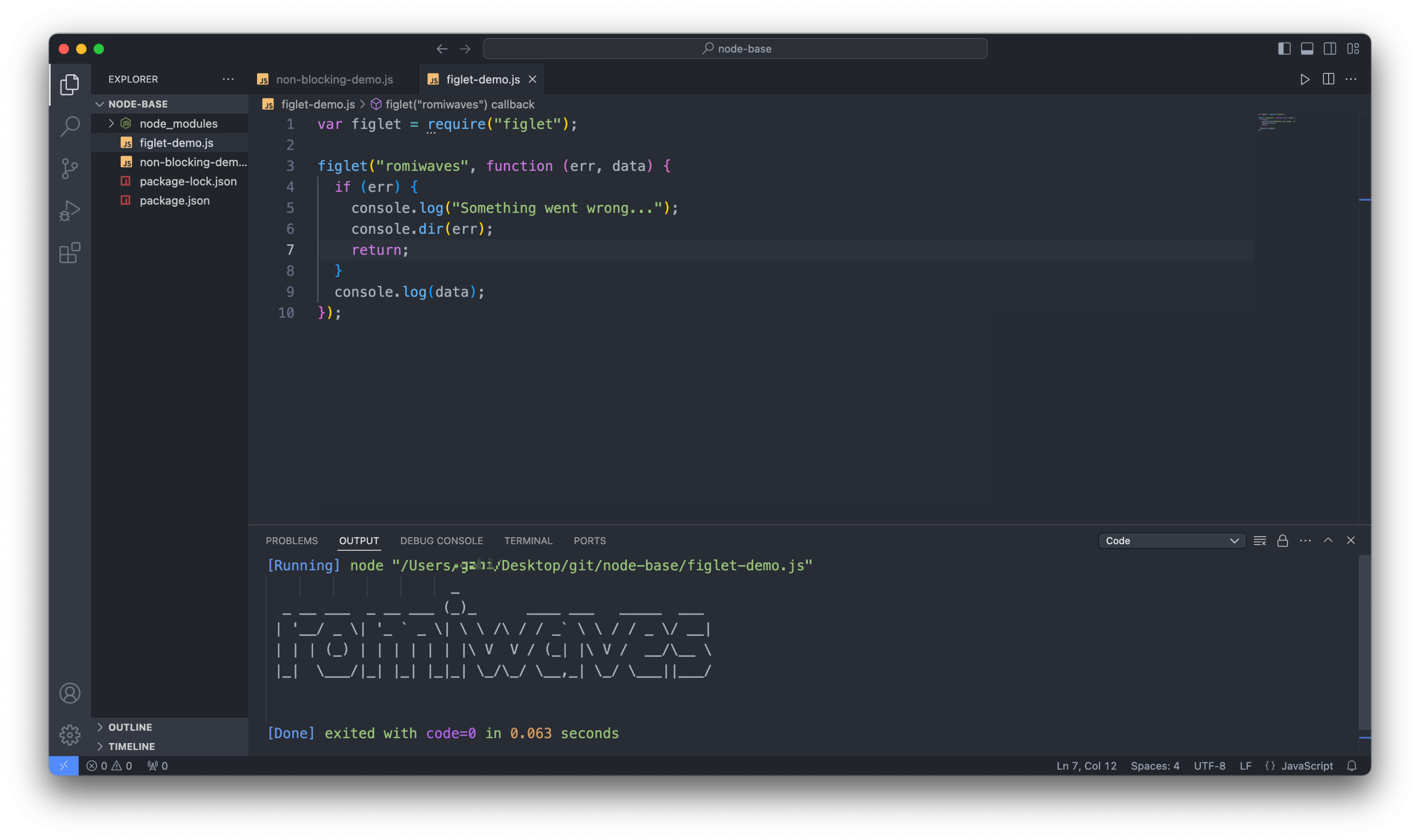Click the ports forwarded indicator
1420x840 pixels.
click(x=157, y=765)
